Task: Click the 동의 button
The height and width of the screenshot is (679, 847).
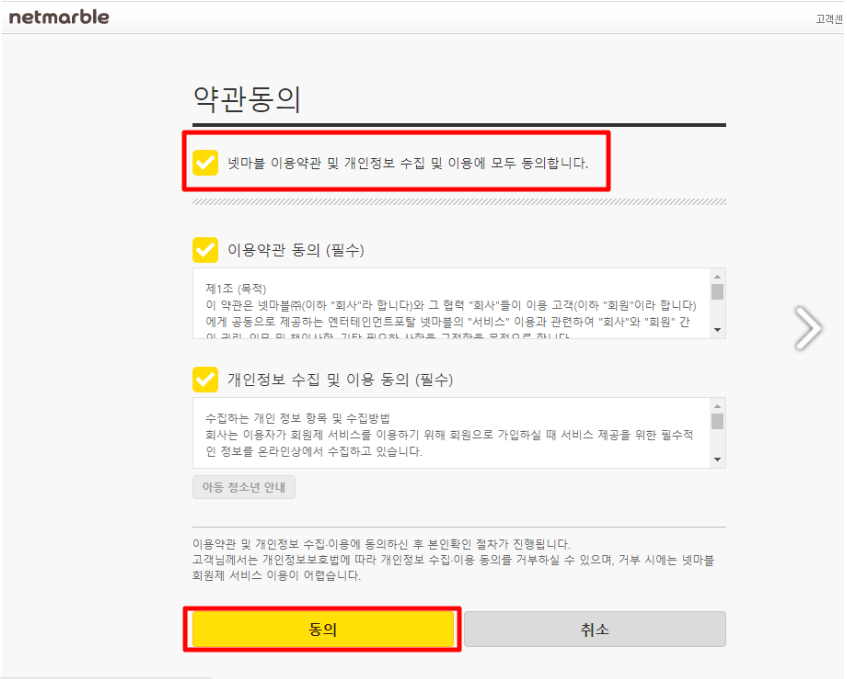Action: coord(323,629)
